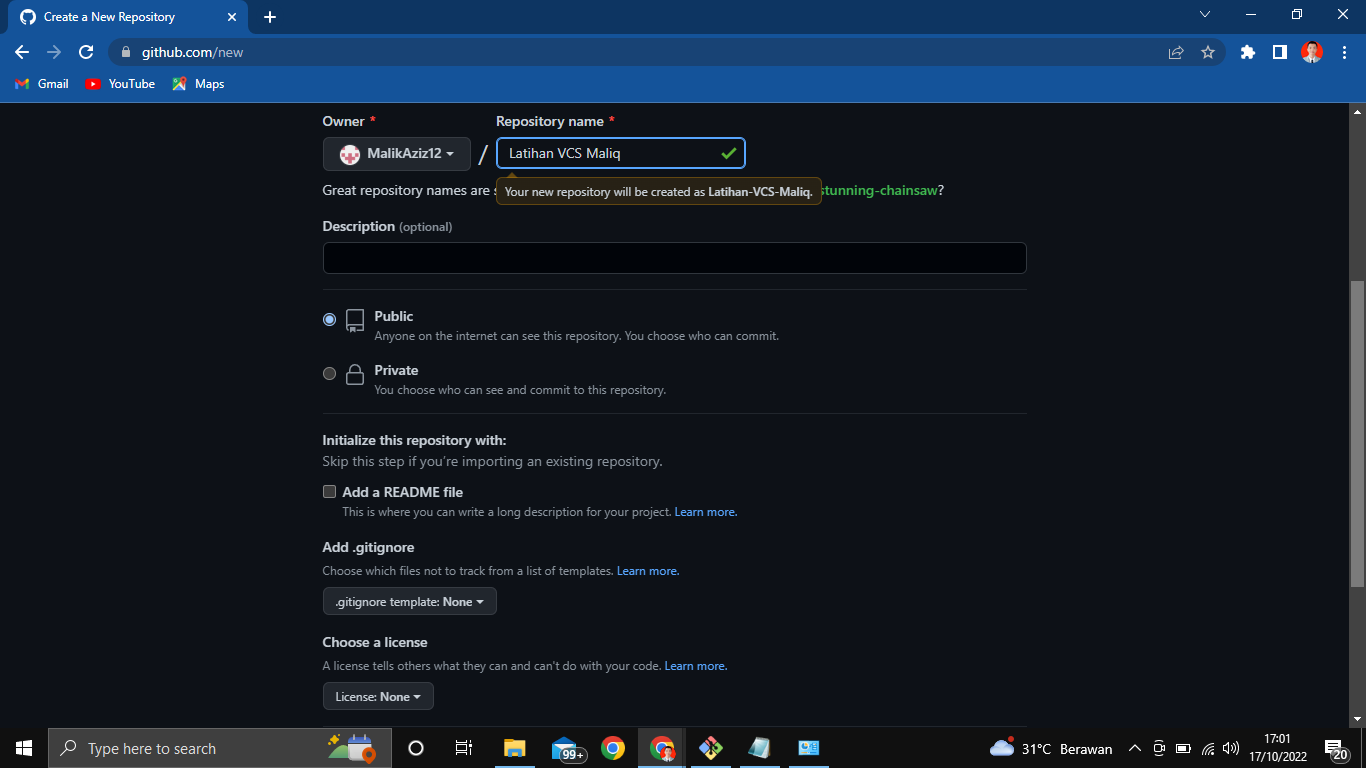Screen dimensions: 1366x768
Task: Select the Public visibility radio button
Action: tap(329, 320)
